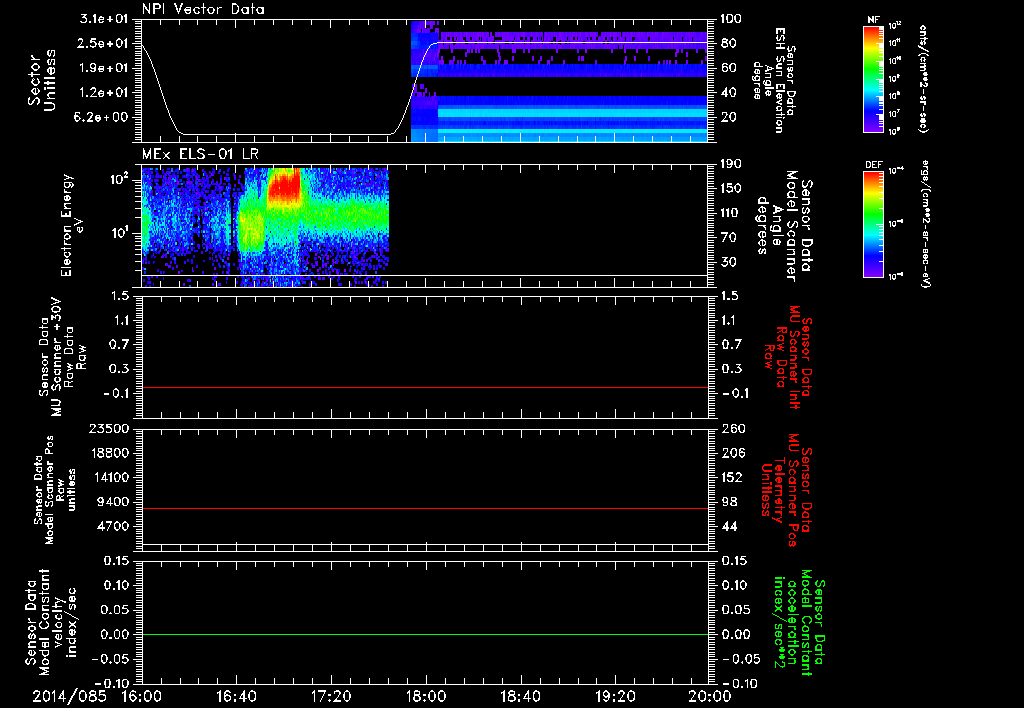Select the NF color scale bar
The height and width of the screenshot is (708, 1024).
(873, 79)
